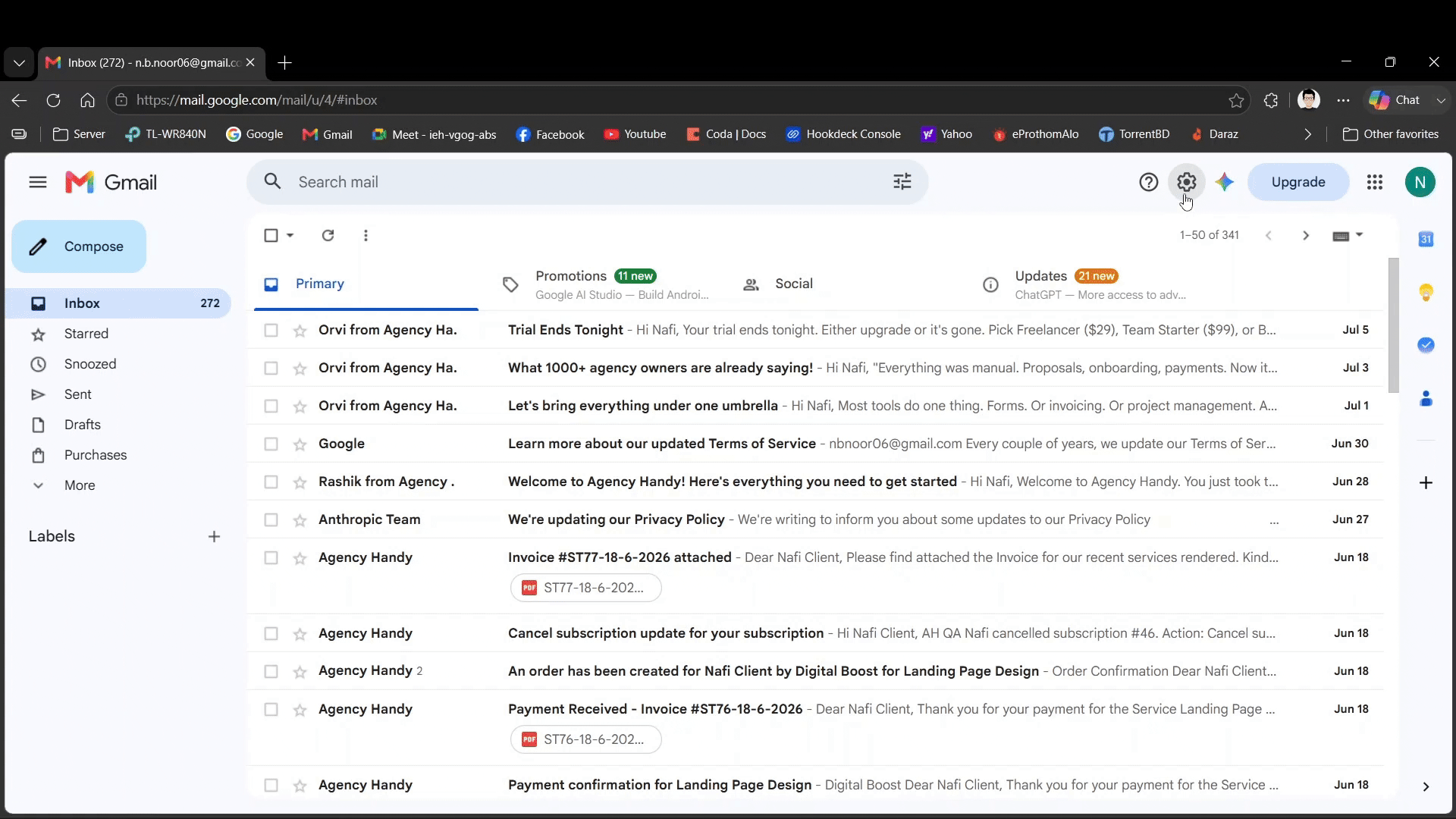Viewport: 1456px width, 819px height.
Task: Open the Drafts folder
Action: (x=82, y=425)
